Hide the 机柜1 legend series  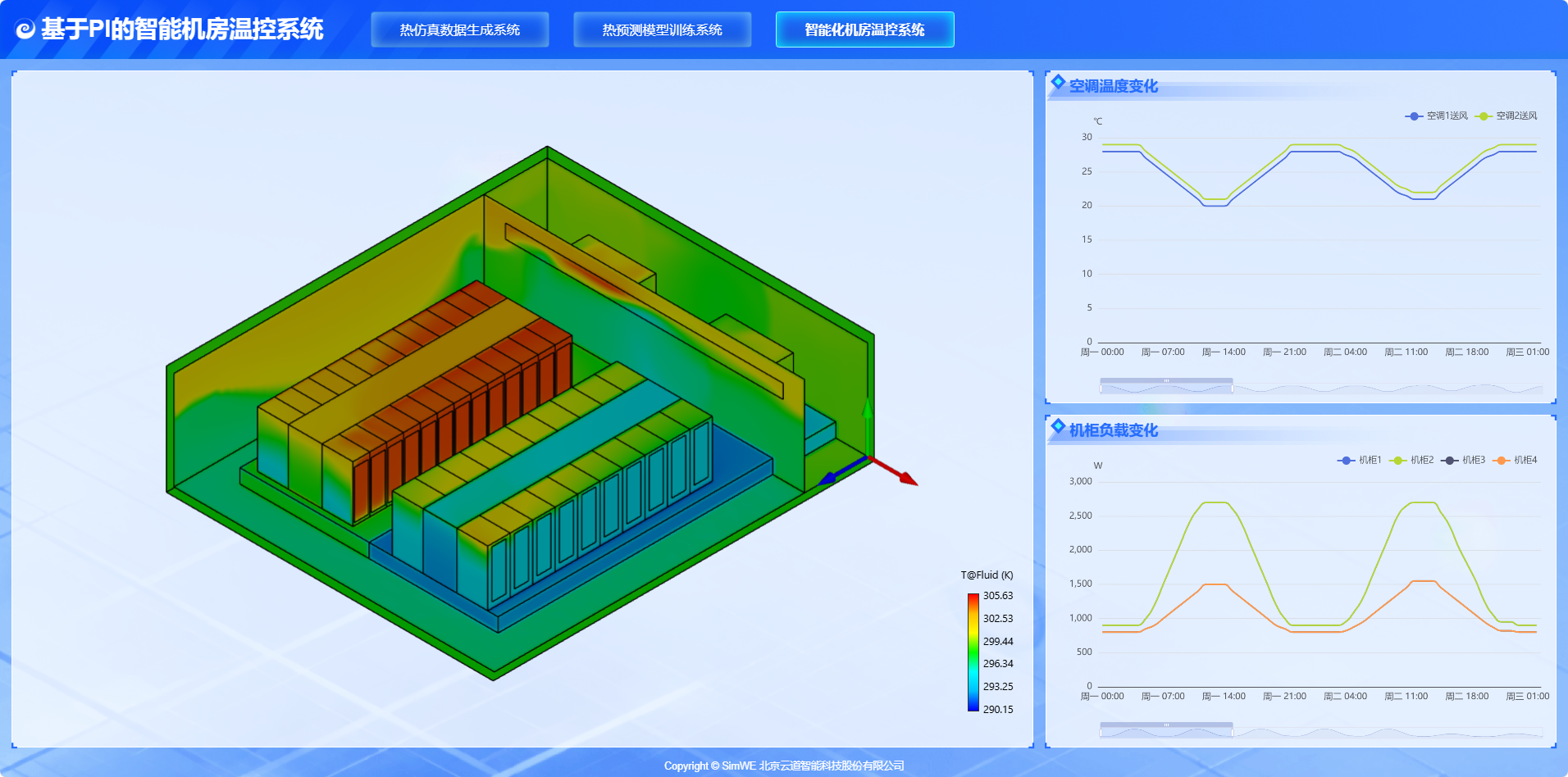coord(1359,461)
